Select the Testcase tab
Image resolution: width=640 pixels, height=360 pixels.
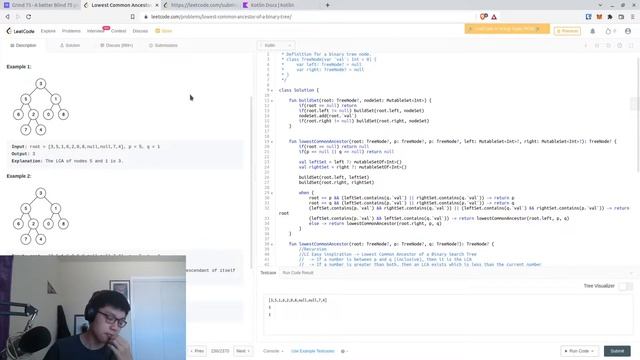click(x=268, y=273)
